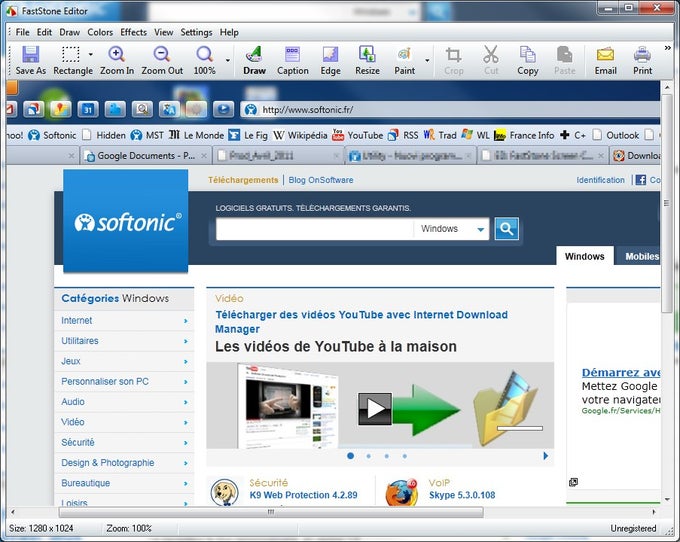This screenshot has height=542, width=680.
Task: Click the Softonic logo
Action: coord(126,221)
